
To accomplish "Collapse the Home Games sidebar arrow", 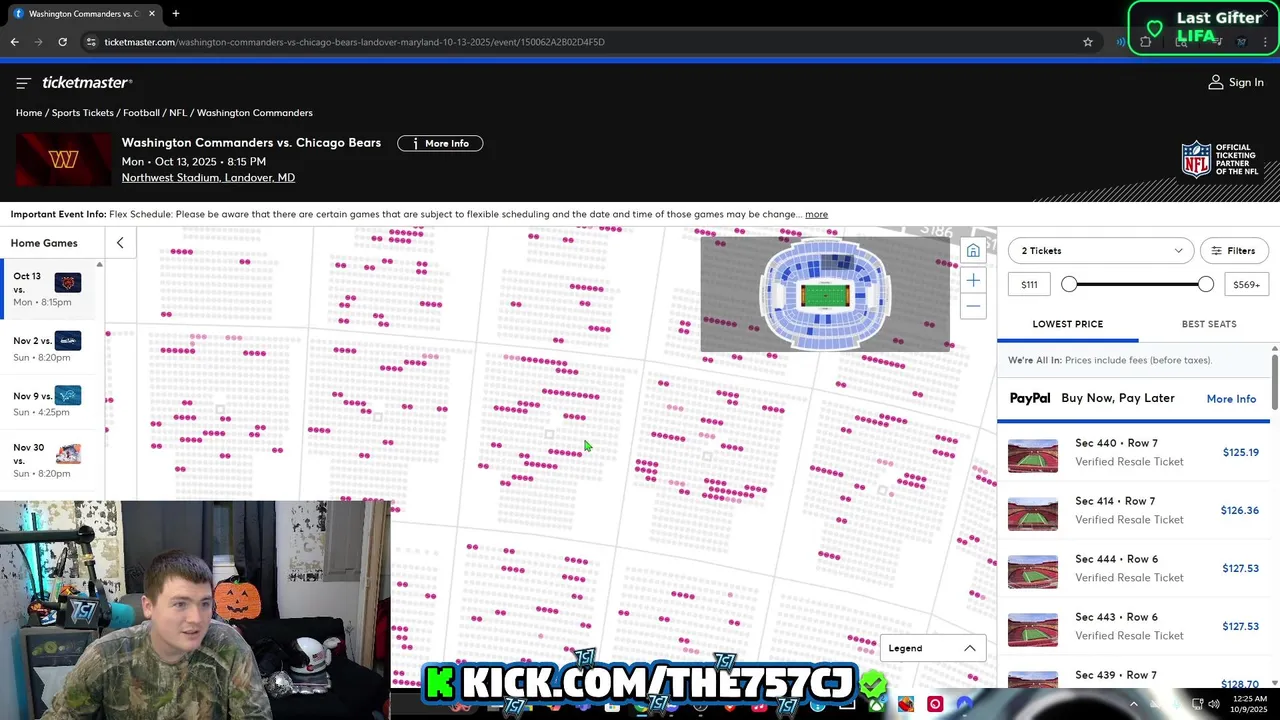I will point(120,243).
